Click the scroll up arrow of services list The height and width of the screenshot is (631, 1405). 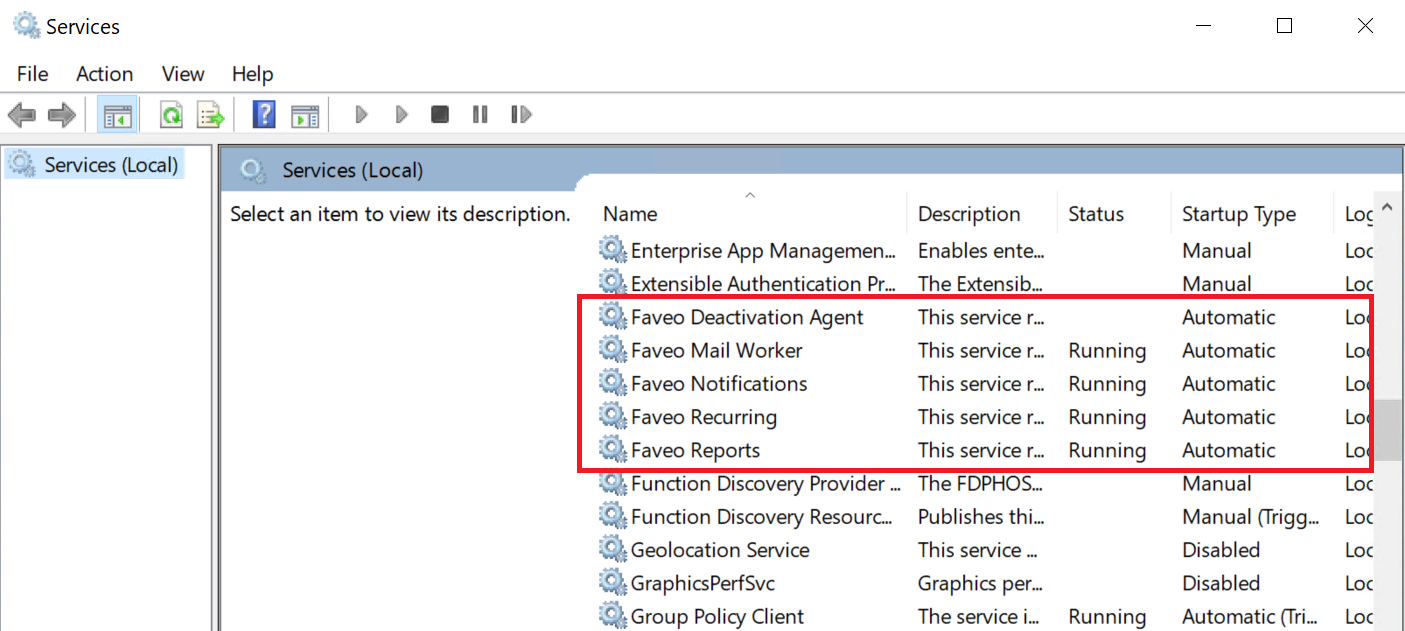(1387, 209)
